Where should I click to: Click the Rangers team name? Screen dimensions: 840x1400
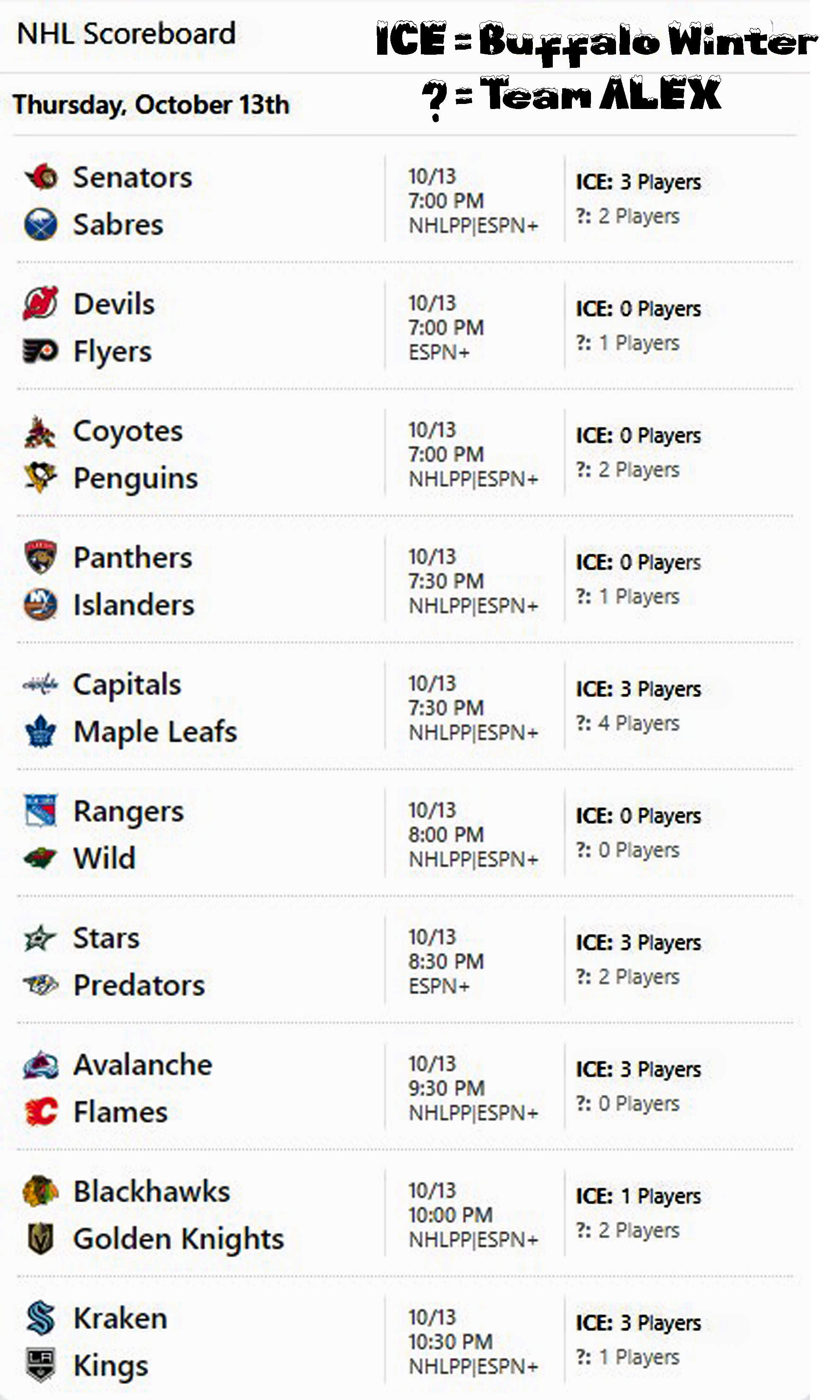tap(129, 812)
